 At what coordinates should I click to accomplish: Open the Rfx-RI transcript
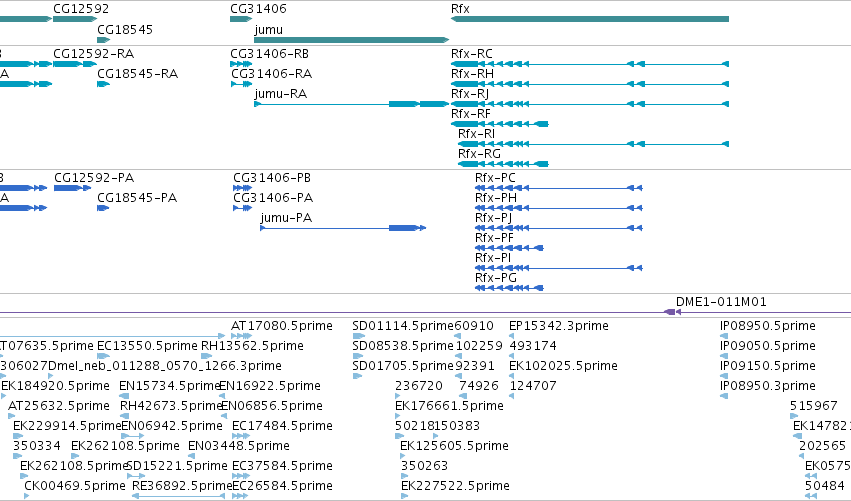[593, 144]
